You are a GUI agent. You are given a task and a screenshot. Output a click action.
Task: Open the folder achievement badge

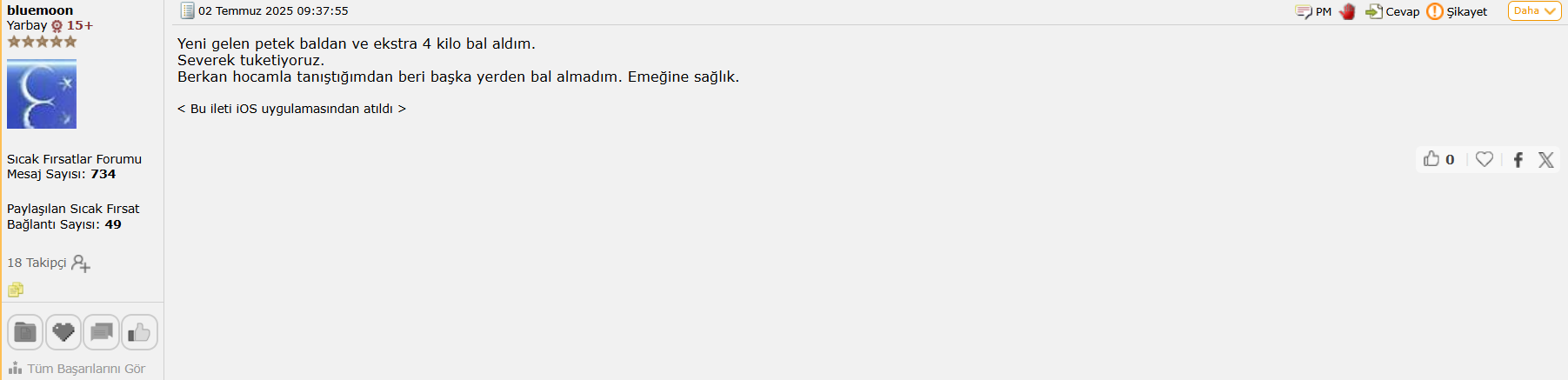25,332
